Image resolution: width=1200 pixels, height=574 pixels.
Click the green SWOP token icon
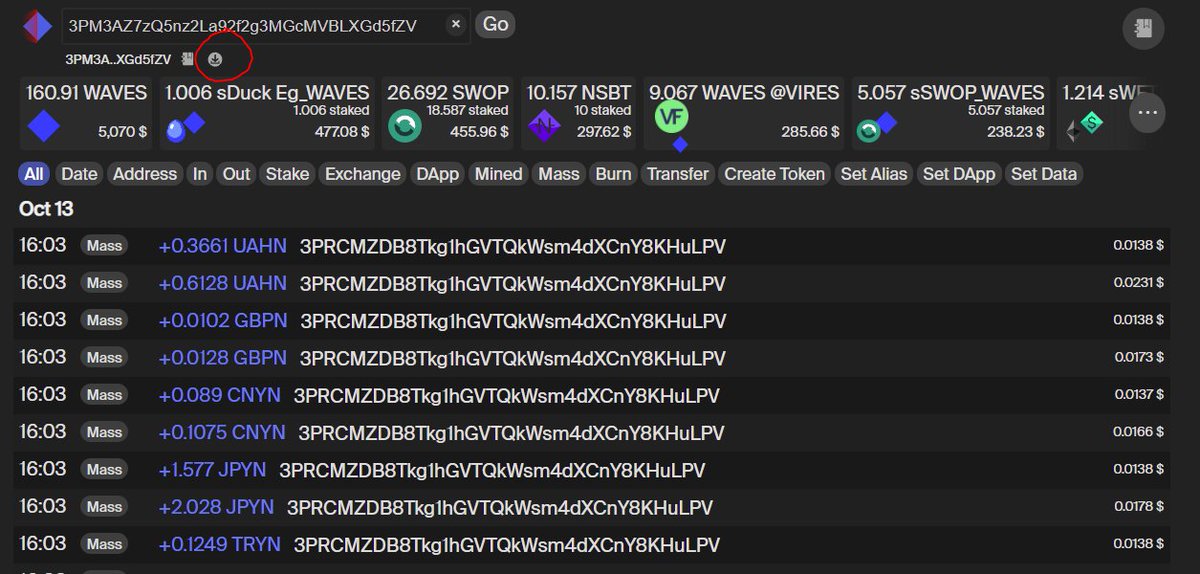click(404, 127)
